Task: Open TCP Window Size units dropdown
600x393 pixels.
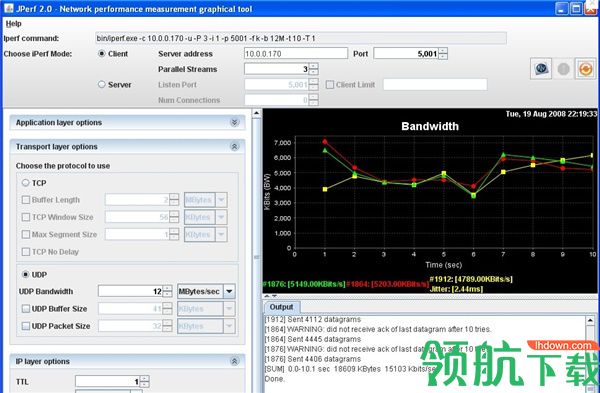Action: pyautogui.click(x=221, y=217)
